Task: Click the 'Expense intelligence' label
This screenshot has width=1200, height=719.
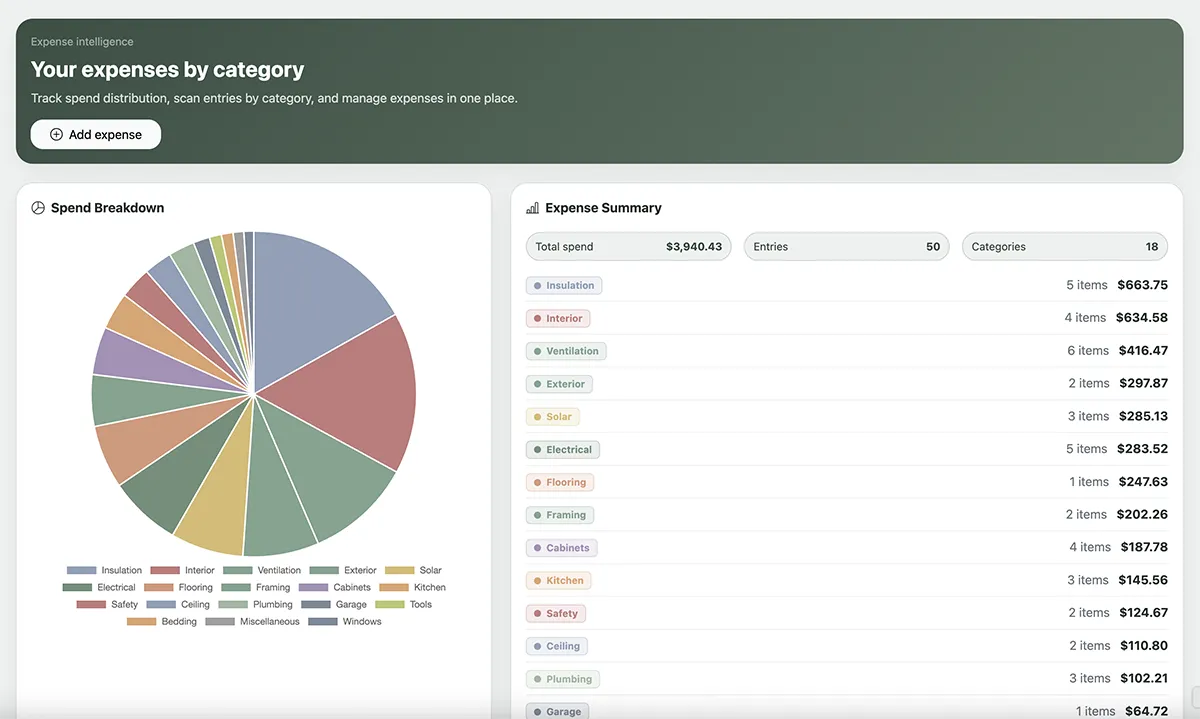Action: click(82, 42)
